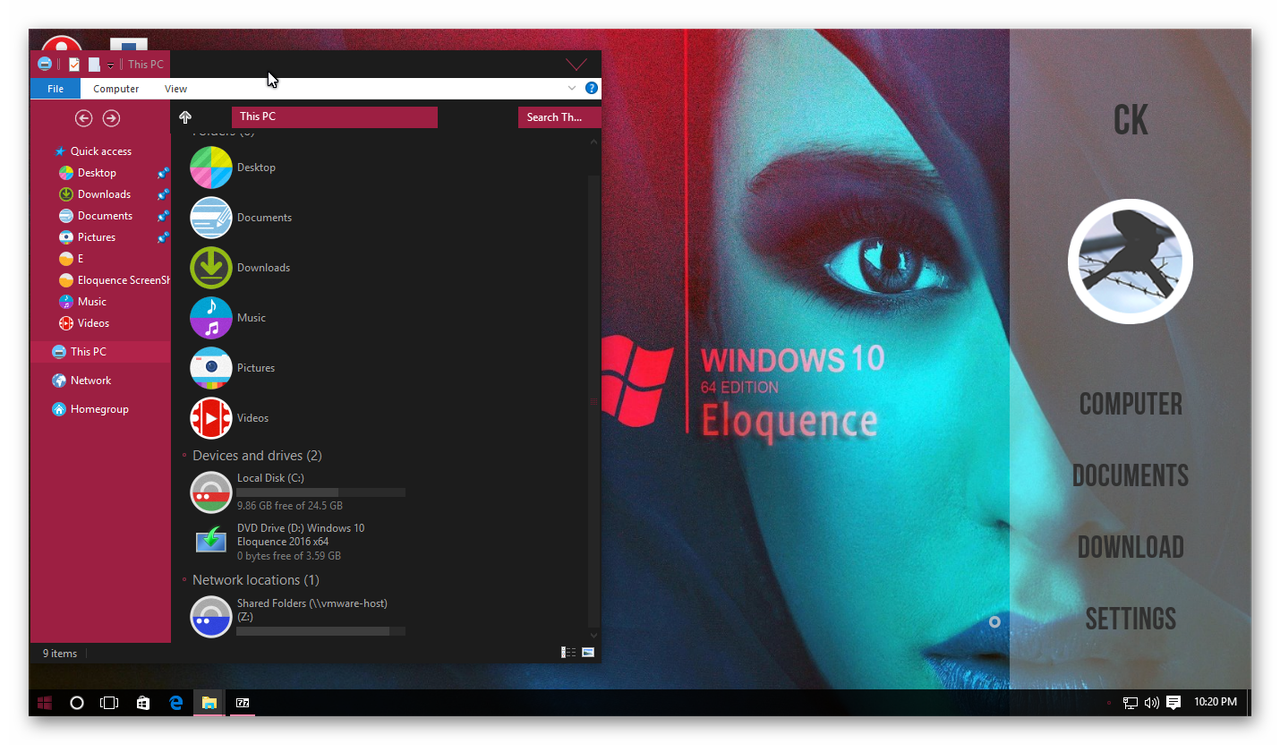Viewport: 1280px width, 745px height.
Task: Select the Local Disk (C:) drive
Action: [298, 492]
